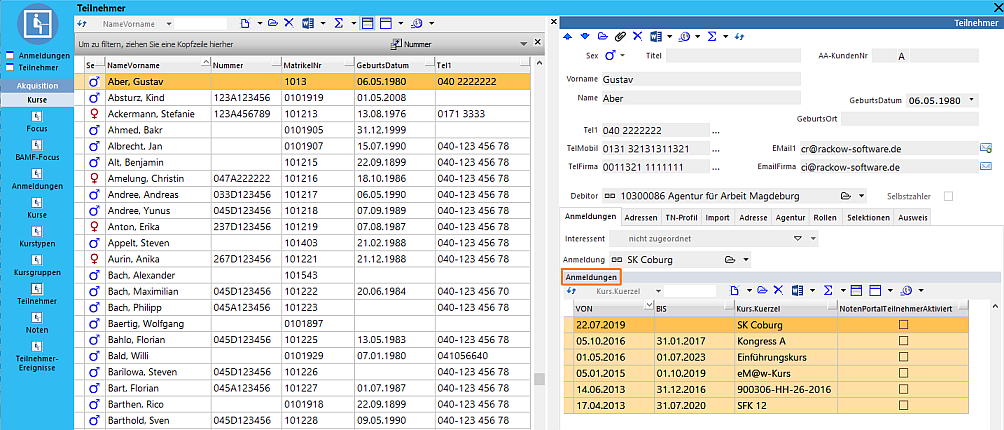Click the ellipsis button next to TelMobil
The width and height of the screenshot is (1004, 430).
click(x=716, y=149)
